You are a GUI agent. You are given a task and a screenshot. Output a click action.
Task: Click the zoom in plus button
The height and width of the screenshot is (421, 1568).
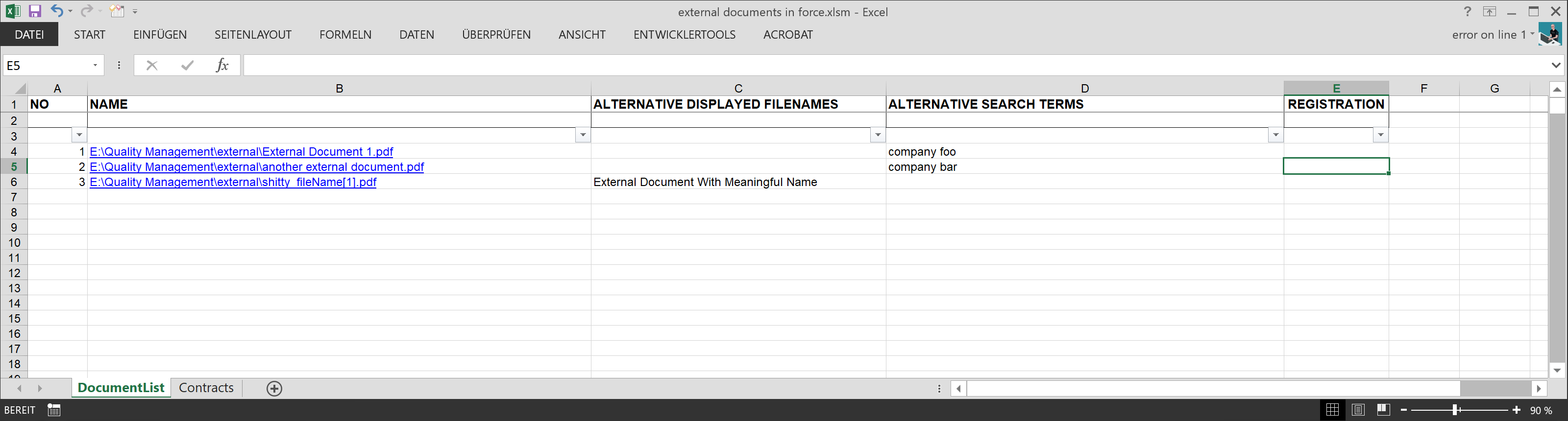pyautogui.click(x=1516, y=410)
